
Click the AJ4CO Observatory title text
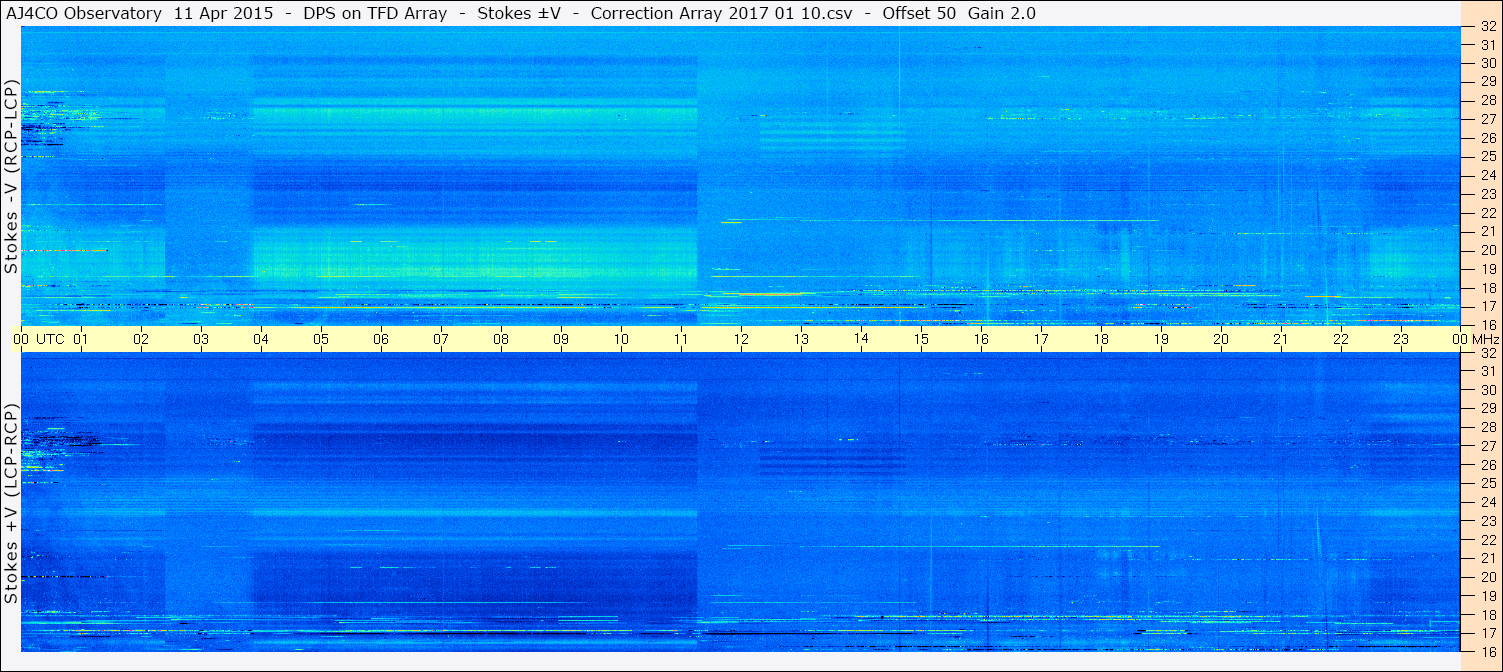(84, 13)
